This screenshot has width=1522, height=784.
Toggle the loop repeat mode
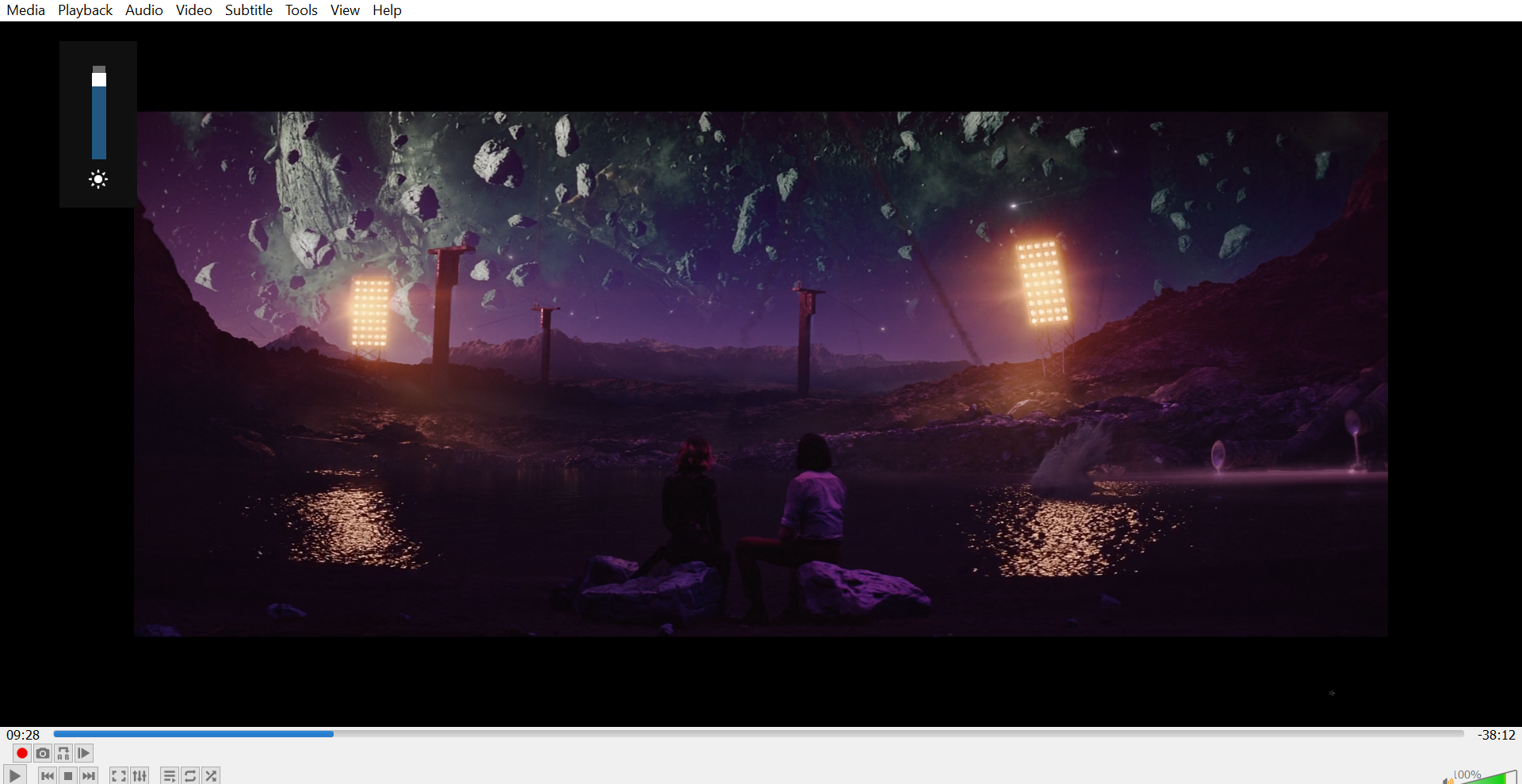190,775
